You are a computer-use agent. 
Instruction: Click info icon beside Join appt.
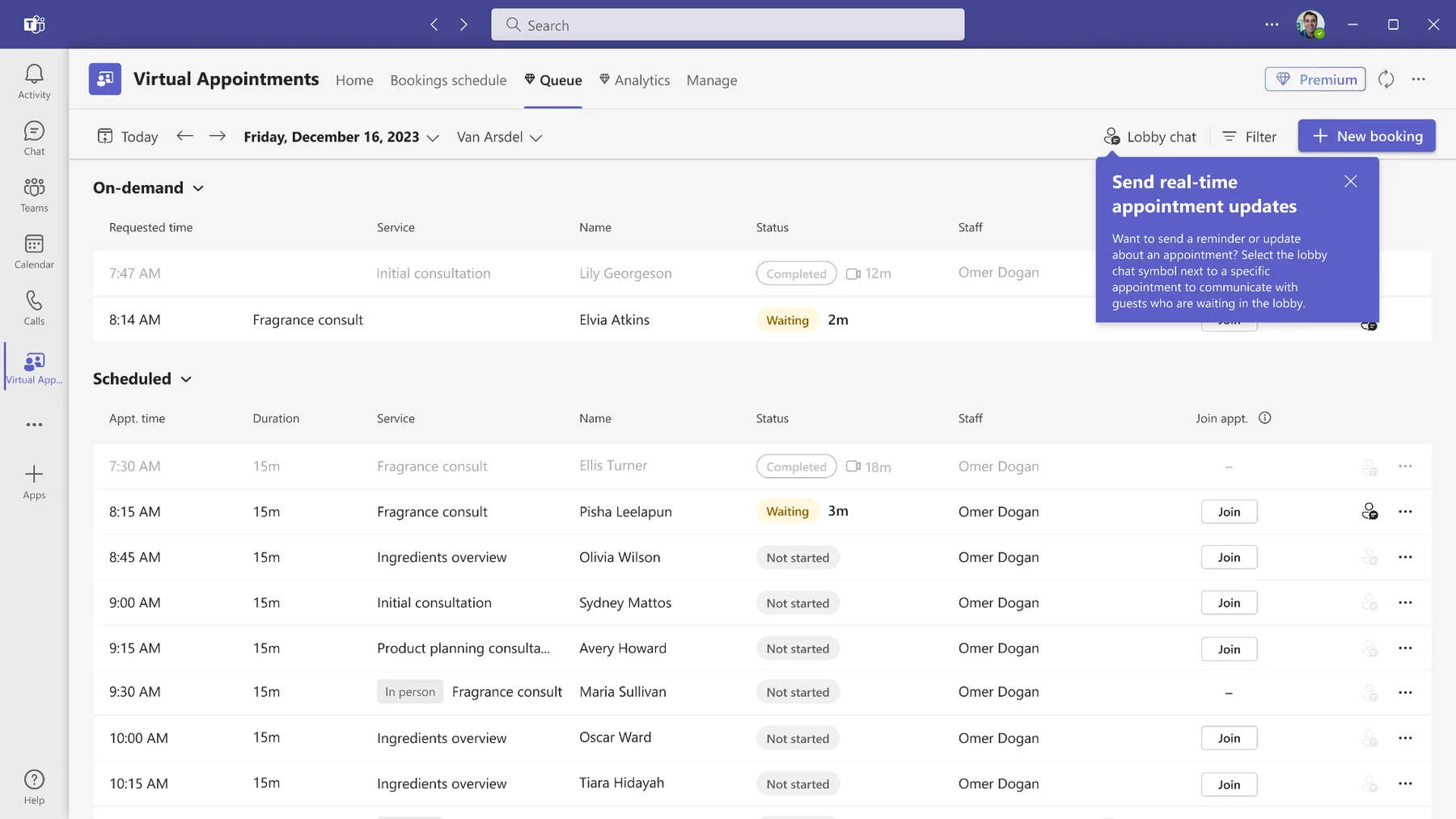click(x=1265, y=418)
